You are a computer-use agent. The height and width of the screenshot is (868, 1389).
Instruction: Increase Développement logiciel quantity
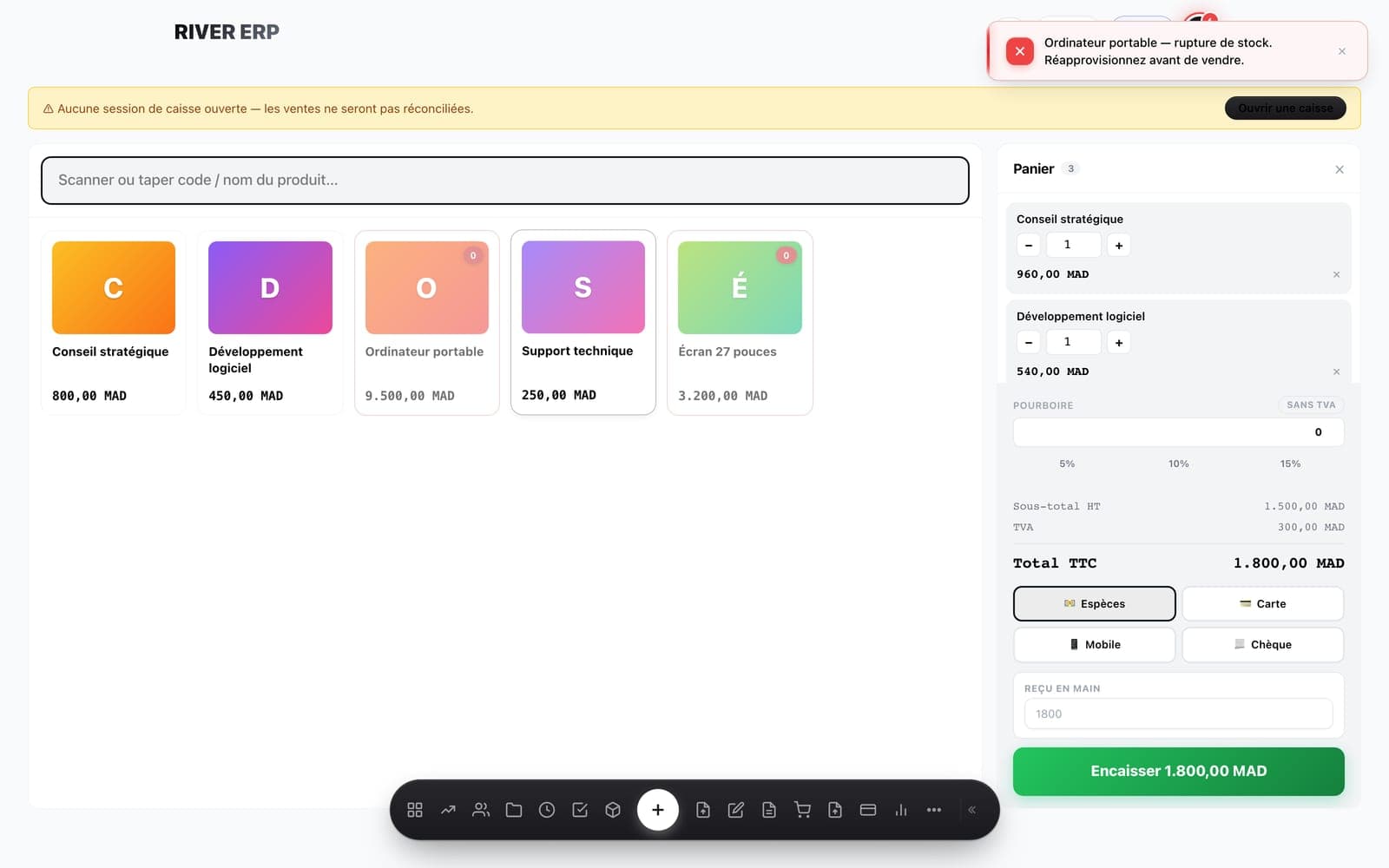(1119, 343)
